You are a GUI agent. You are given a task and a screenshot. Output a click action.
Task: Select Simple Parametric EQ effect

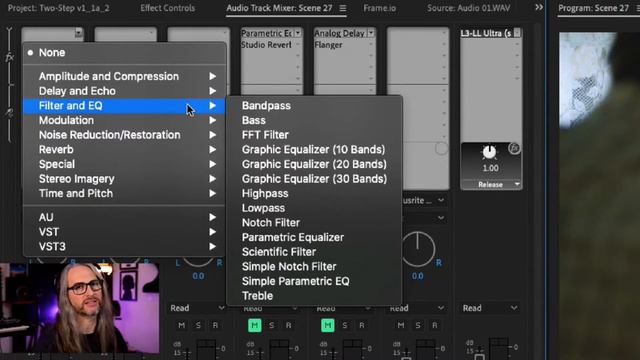point(314,282)
